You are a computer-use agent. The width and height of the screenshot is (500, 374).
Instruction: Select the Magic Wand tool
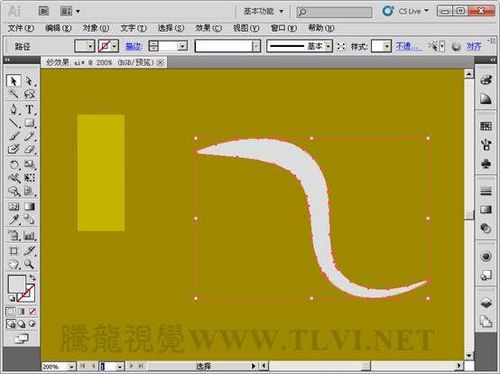pos(14,94)
